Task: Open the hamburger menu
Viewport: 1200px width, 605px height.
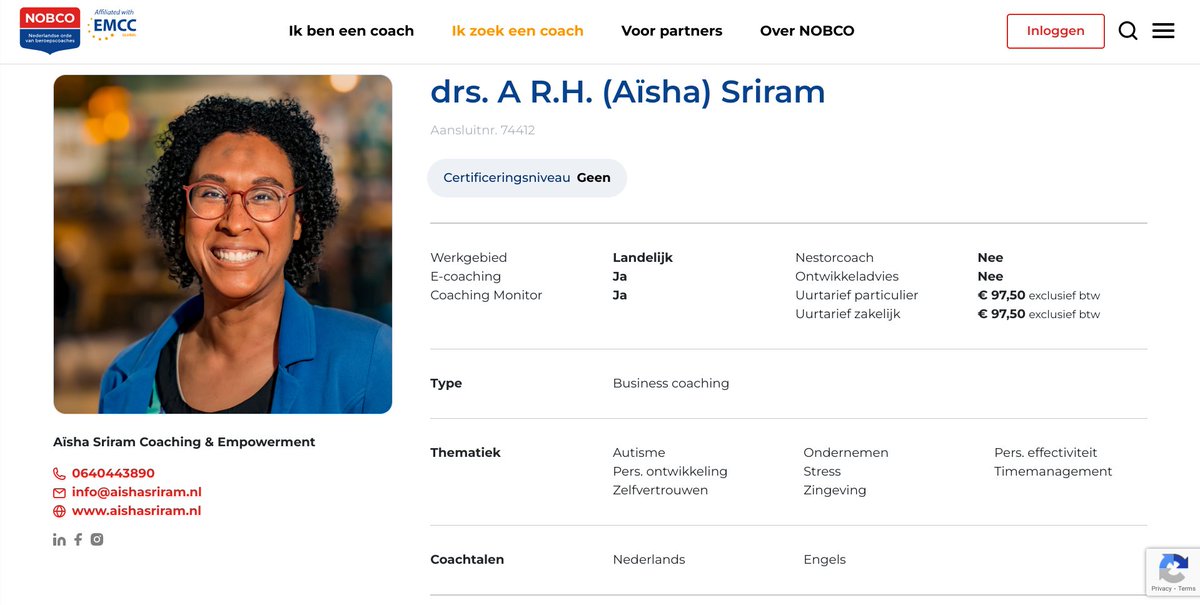Action: [1163, 31]
